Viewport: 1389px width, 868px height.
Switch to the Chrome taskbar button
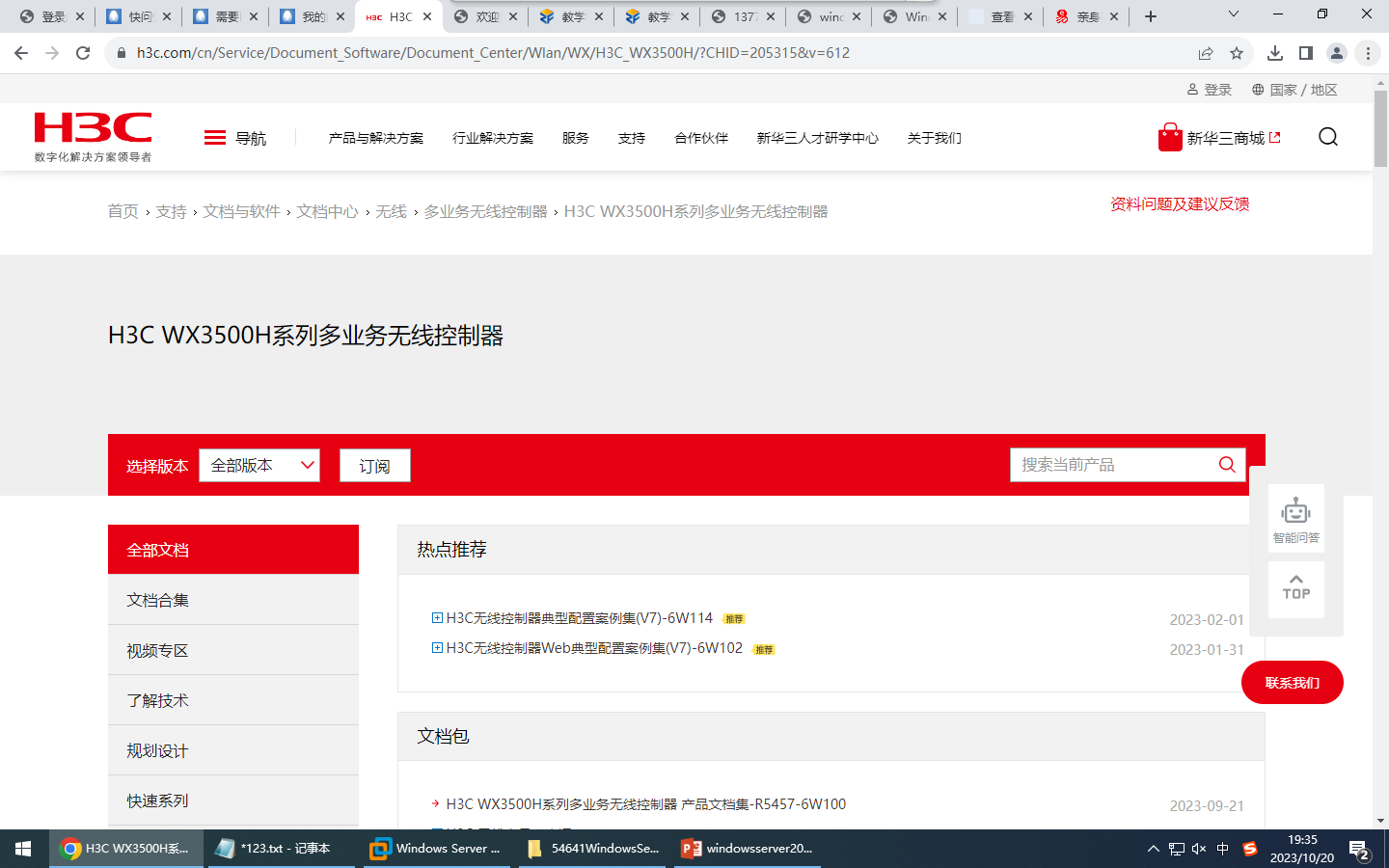coord(126,849)
